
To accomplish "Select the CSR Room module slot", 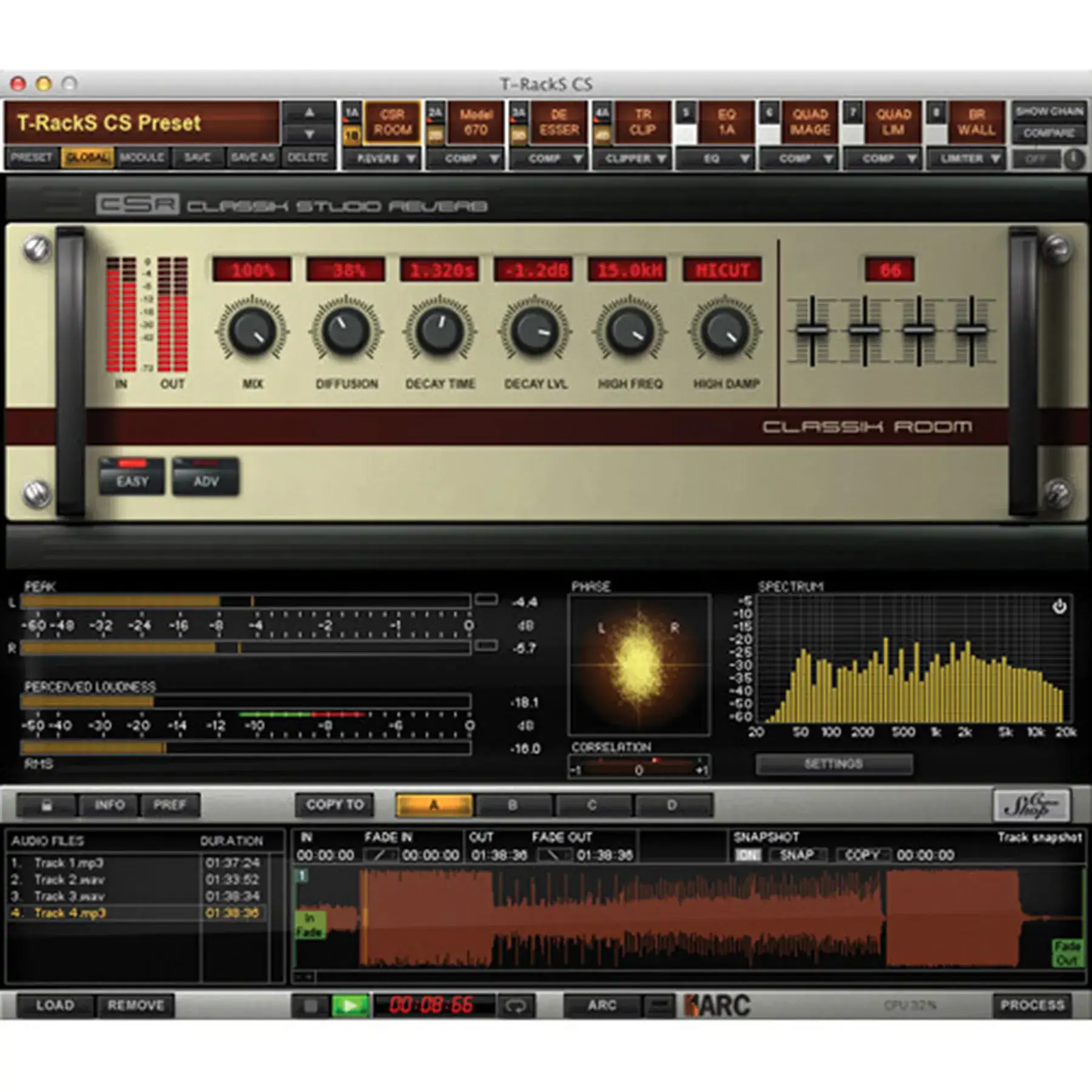I will [x=393, y=123].
